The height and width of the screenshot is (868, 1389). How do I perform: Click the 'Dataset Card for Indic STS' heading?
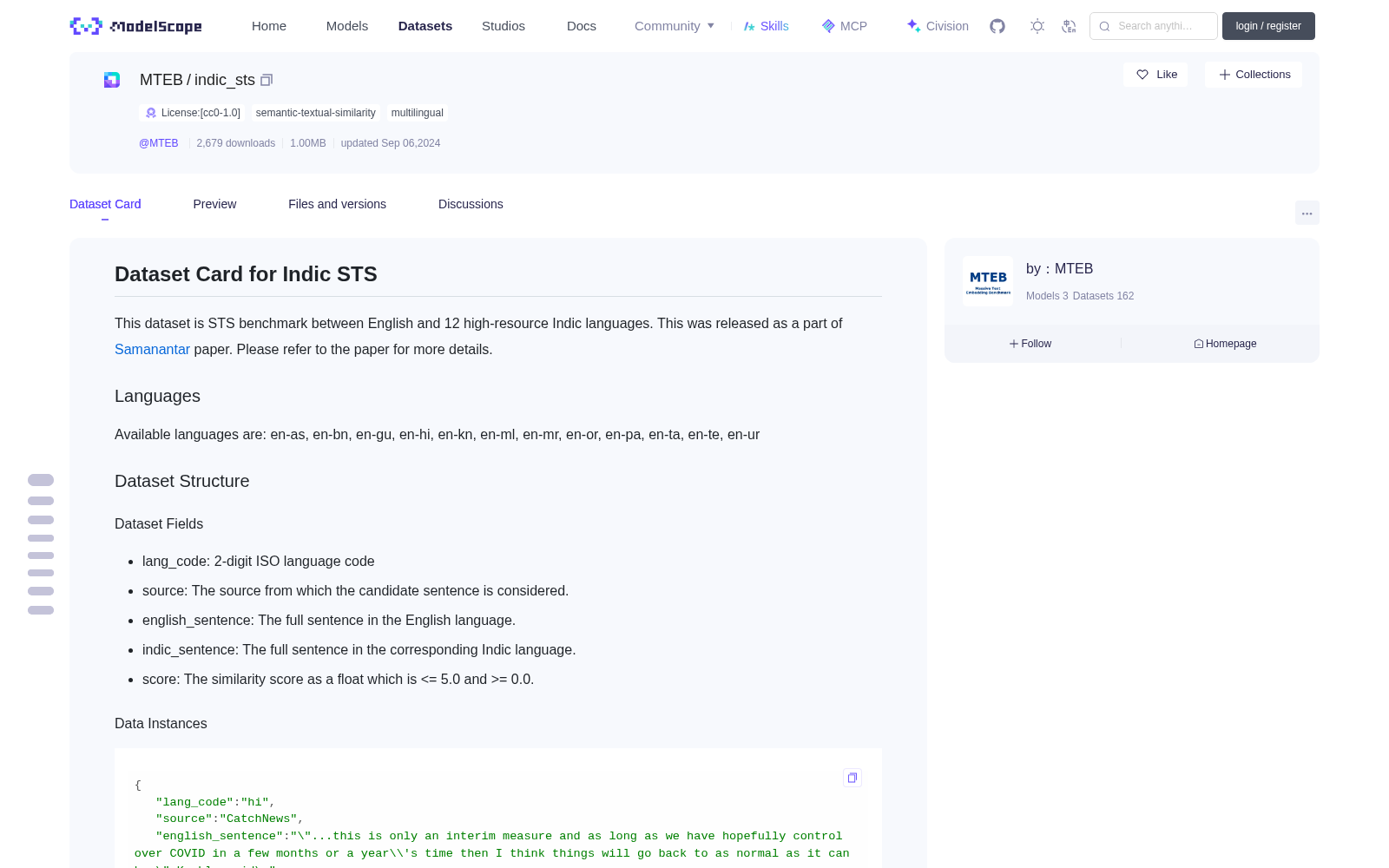click(x=246, y=274)
